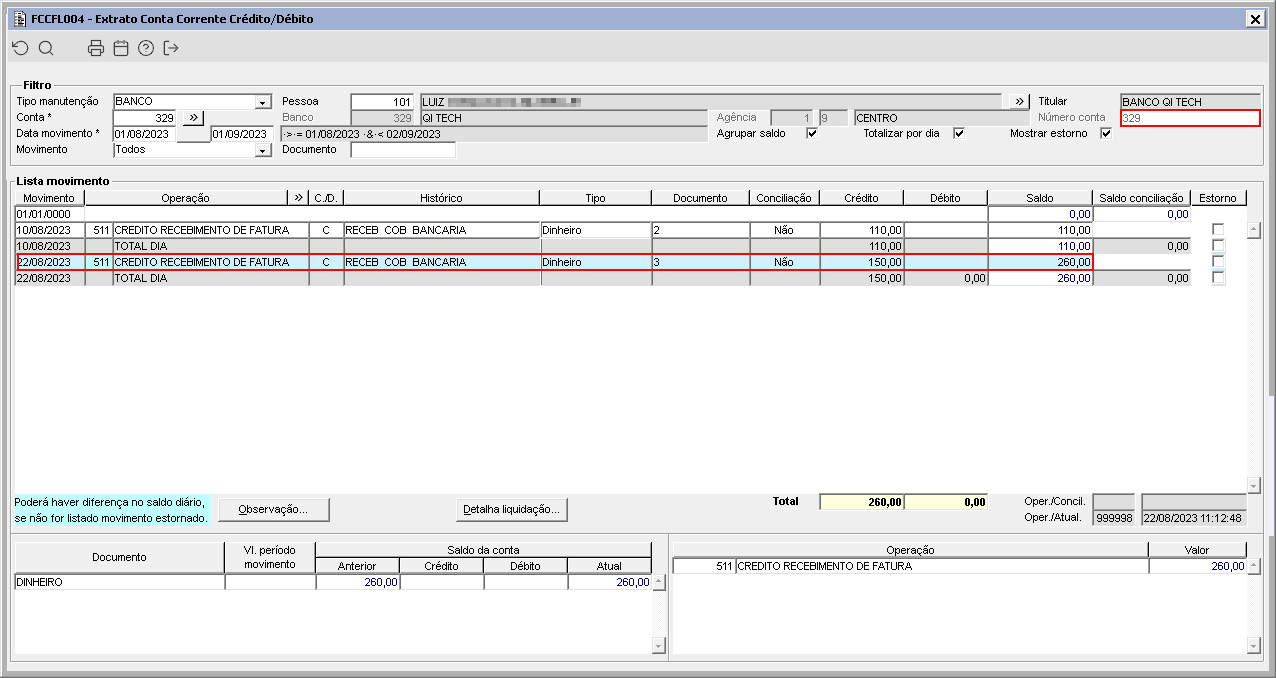Click scroll-up arrow of Operação/Valor grid
The height and width of the screenshot is (678, 1276).
point(1254,566)
